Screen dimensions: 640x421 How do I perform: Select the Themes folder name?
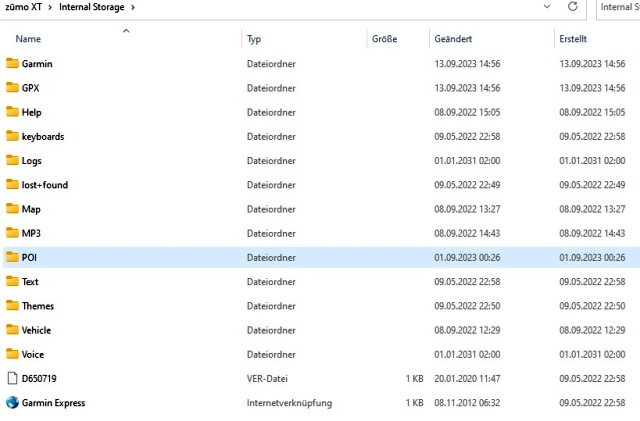38,306
